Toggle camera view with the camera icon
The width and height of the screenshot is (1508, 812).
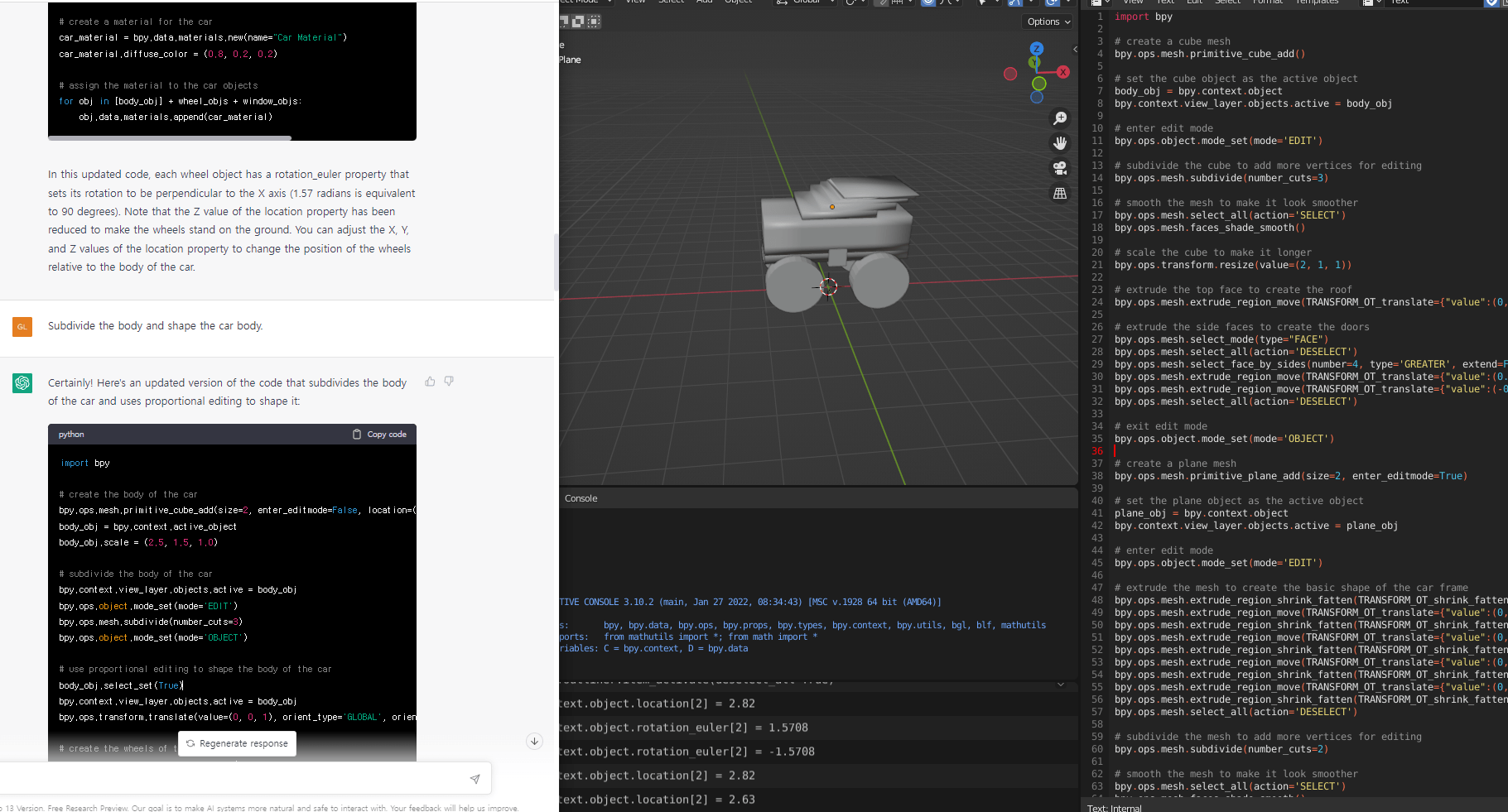(1060, 168)
